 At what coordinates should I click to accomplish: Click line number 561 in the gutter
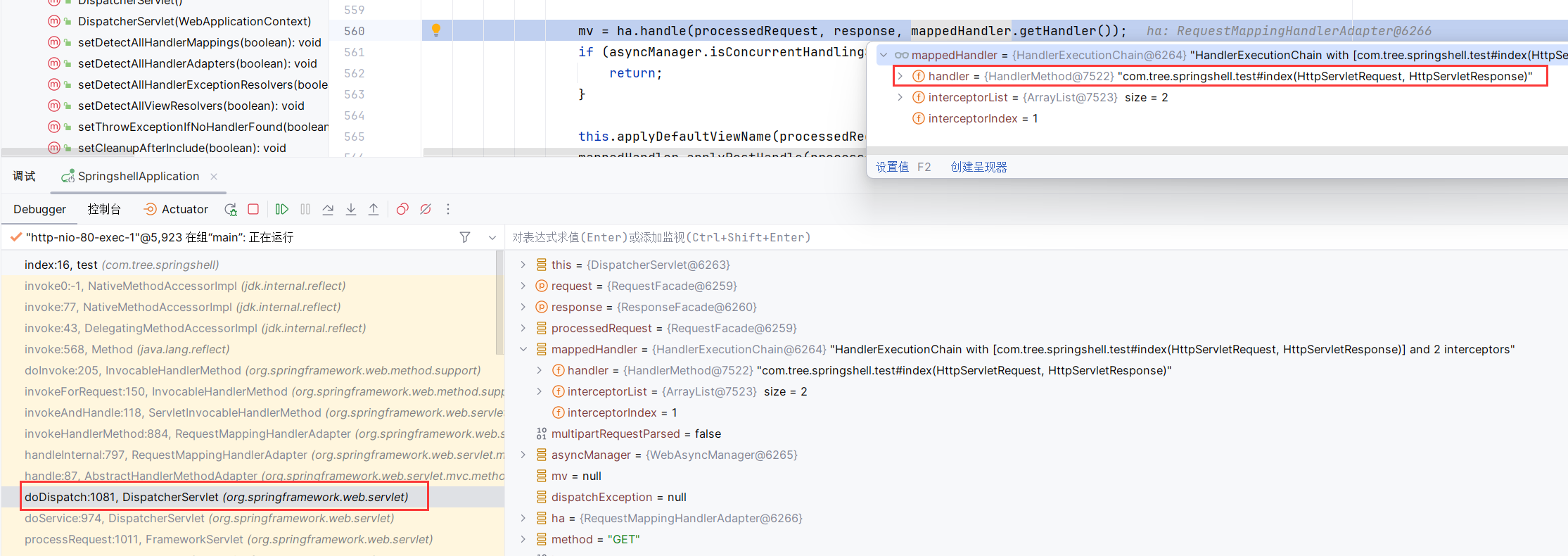(x=355, y=52)
